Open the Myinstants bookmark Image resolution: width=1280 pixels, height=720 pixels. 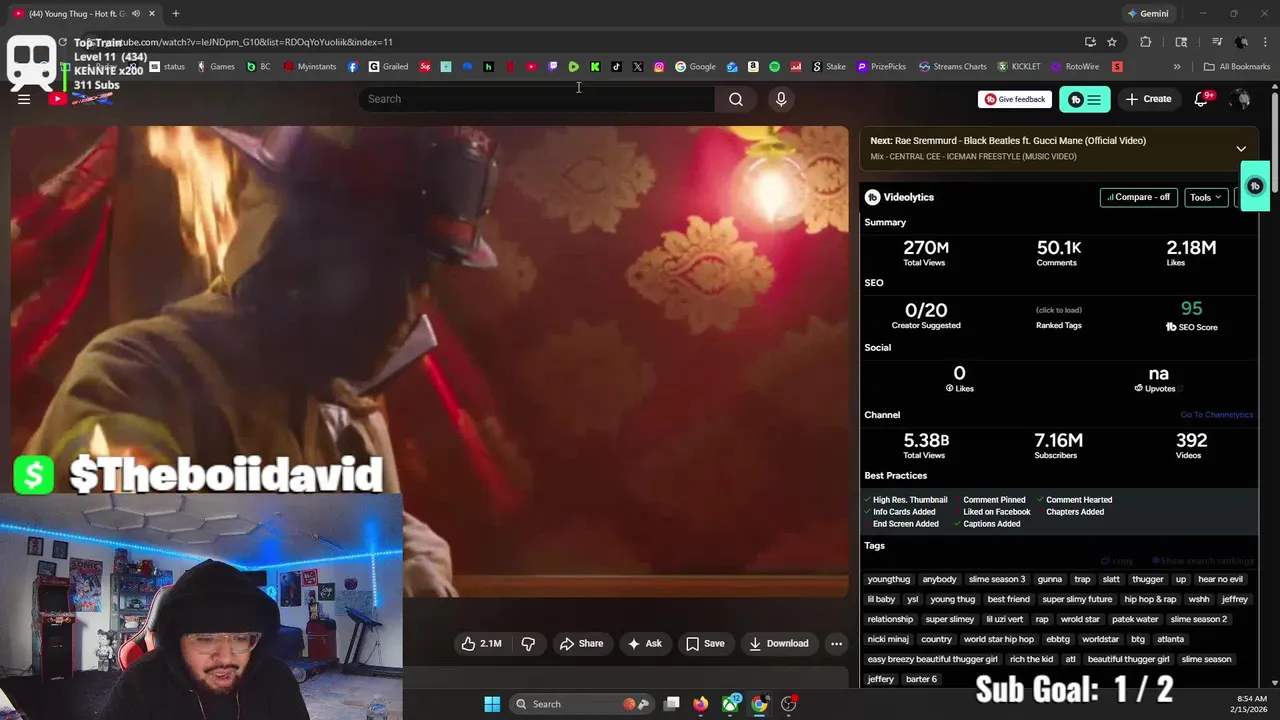click(310, 67)
